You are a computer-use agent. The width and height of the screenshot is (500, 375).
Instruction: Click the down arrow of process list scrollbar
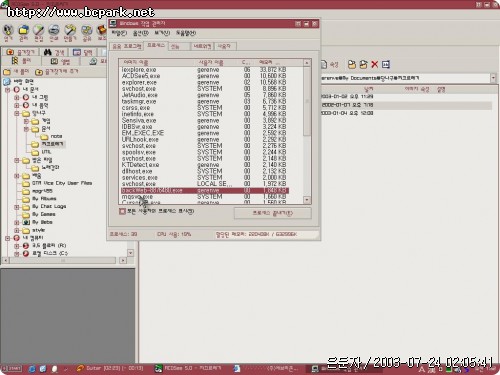coord(307,200)
